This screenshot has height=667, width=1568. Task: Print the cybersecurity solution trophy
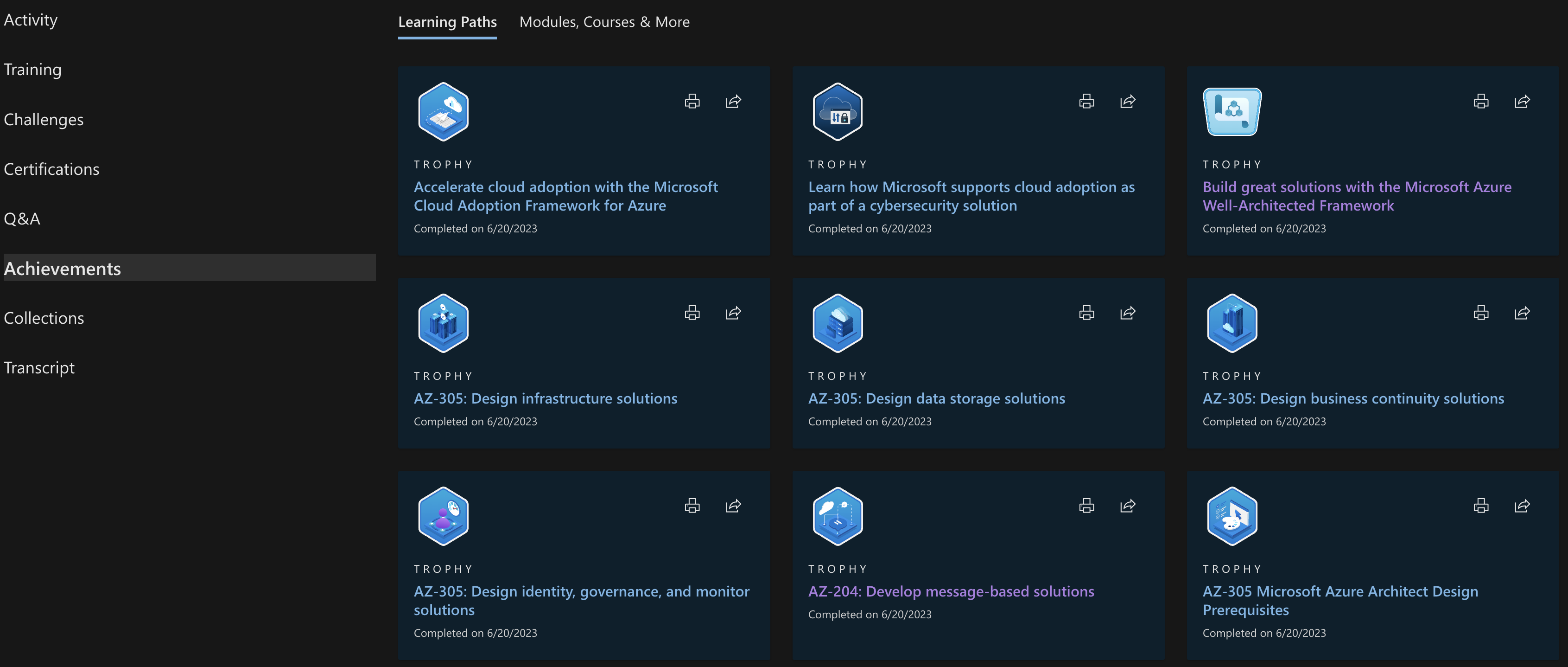click(x=1086, y=101)
